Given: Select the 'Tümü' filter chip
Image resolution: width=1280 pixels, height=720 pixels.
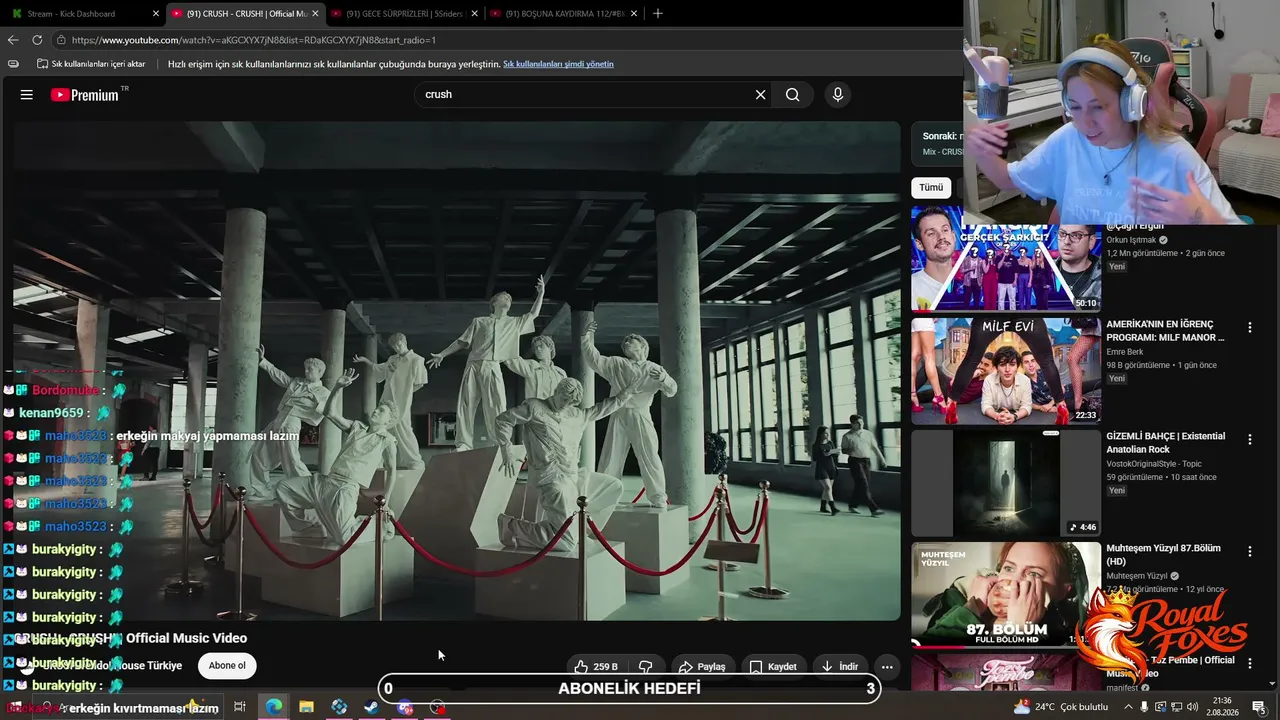Looking at the screenshot, I should coord(931,188).
